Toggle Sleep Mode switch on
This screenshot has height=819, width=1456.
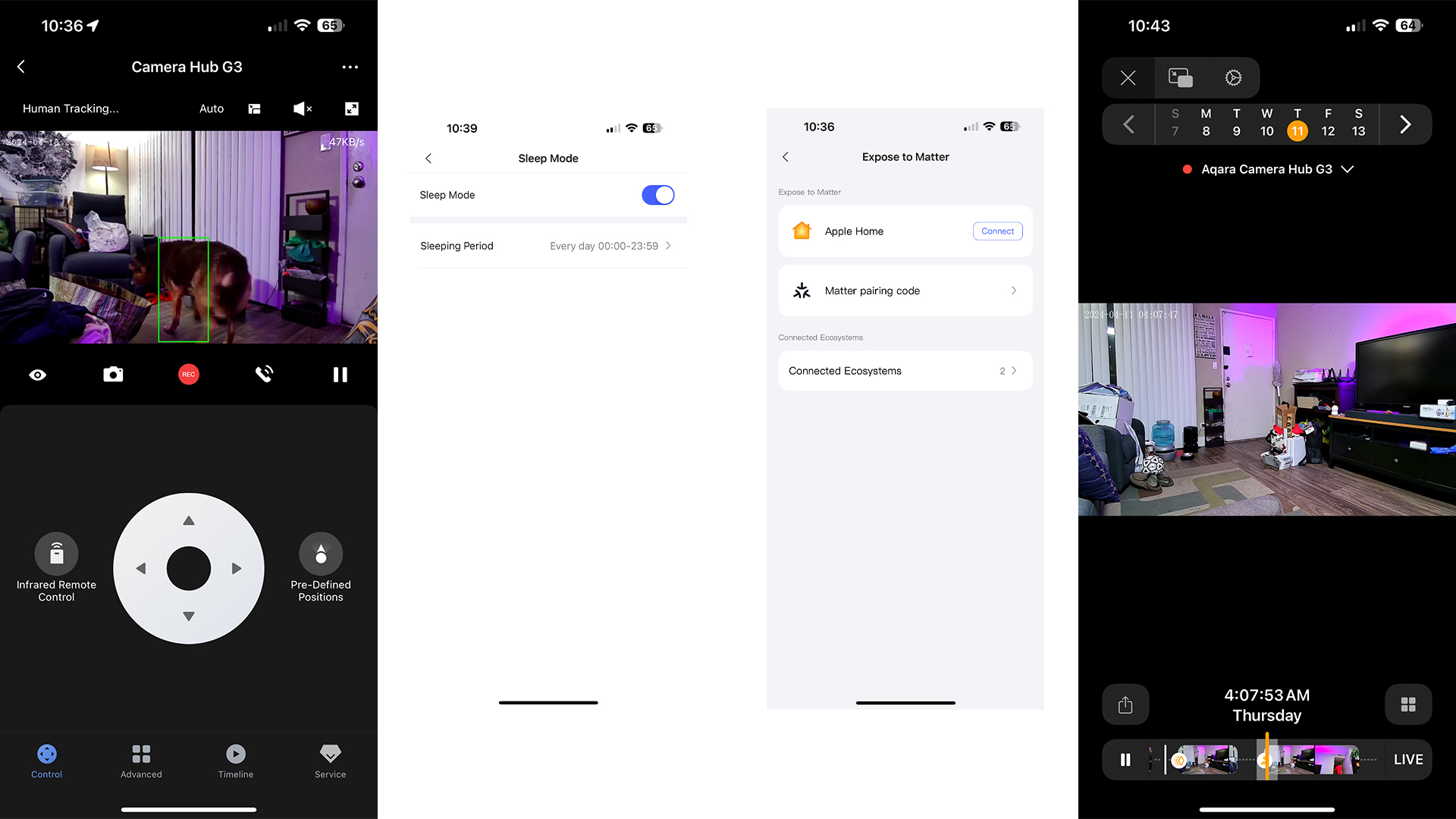tap(658, 194)
